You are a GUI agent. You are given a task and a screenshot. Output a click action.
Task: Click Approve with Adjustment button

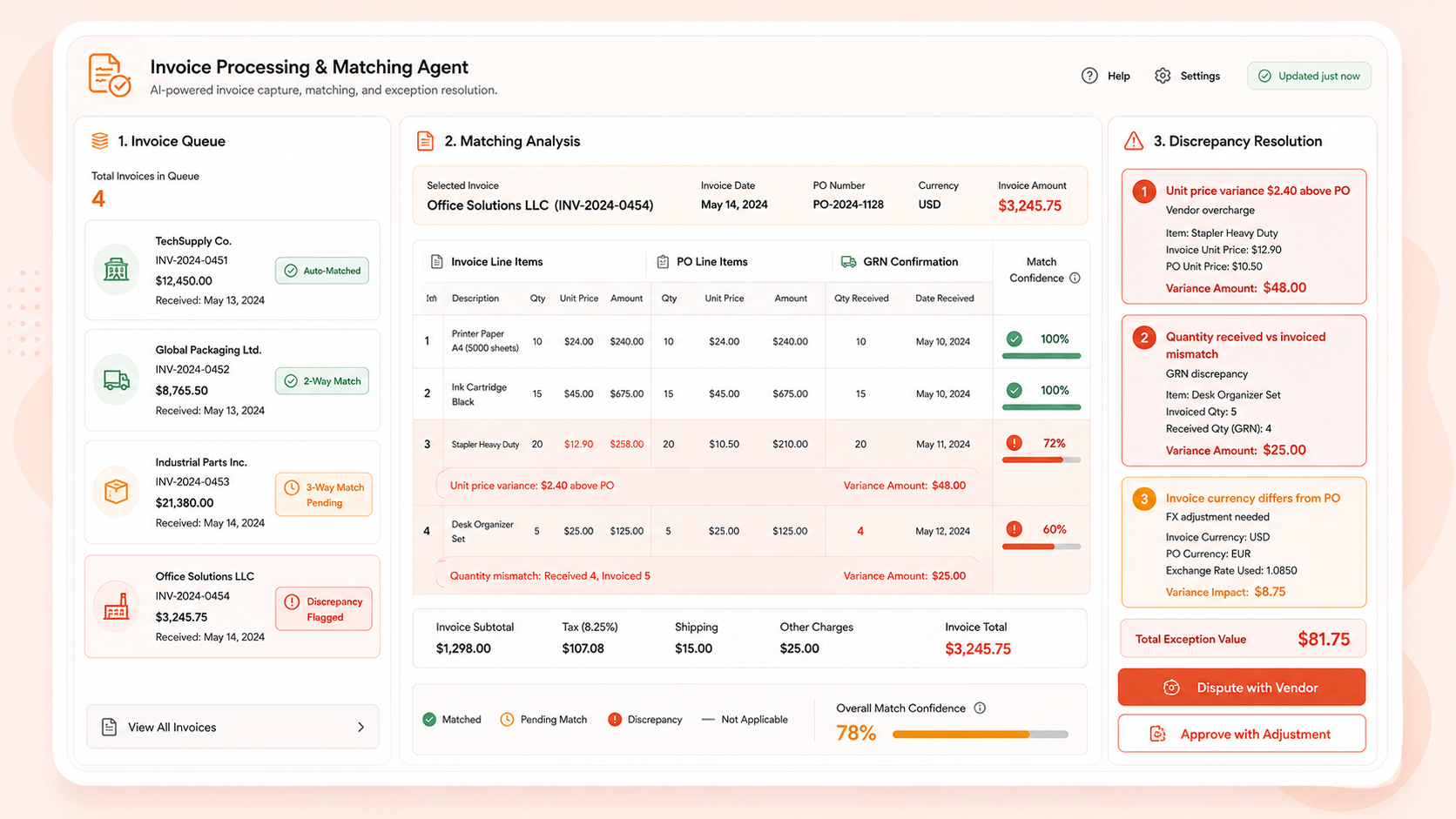(1242, 734)
